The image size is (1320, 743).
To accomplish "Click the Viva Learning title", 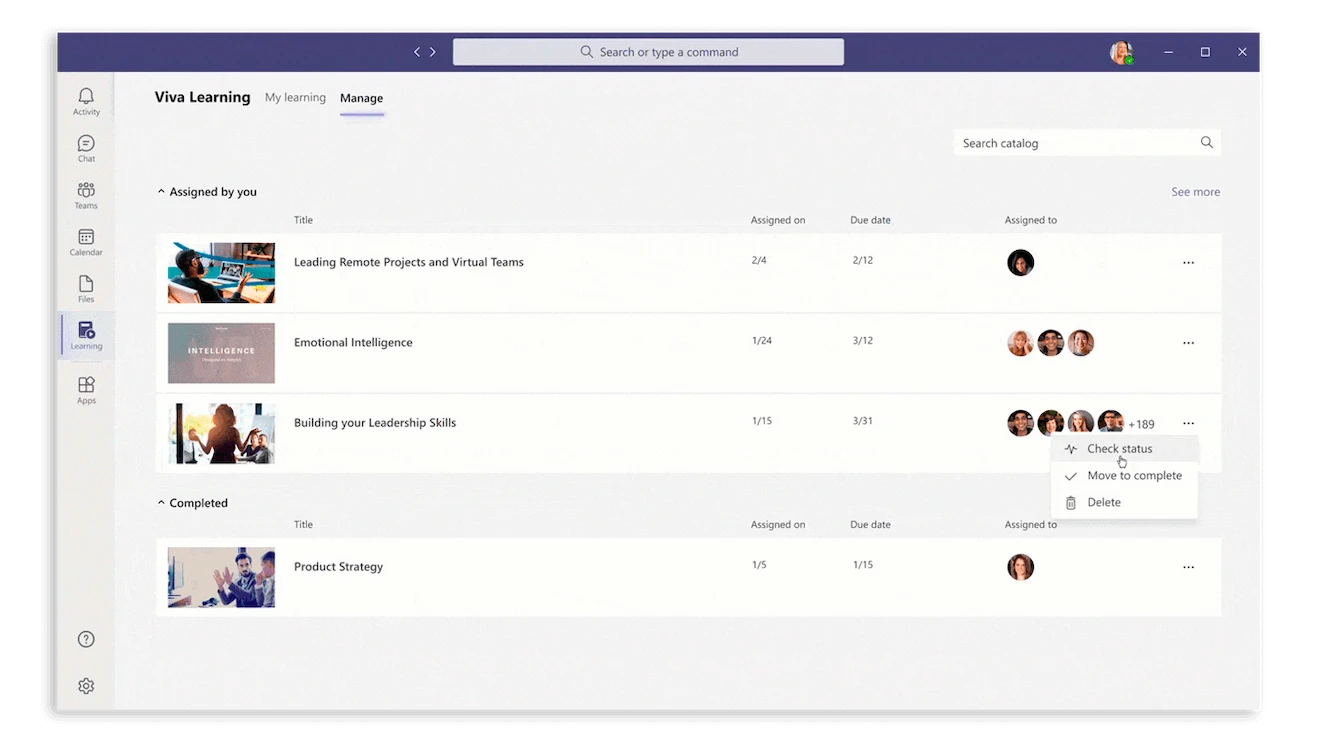I will tap(202, 97).
